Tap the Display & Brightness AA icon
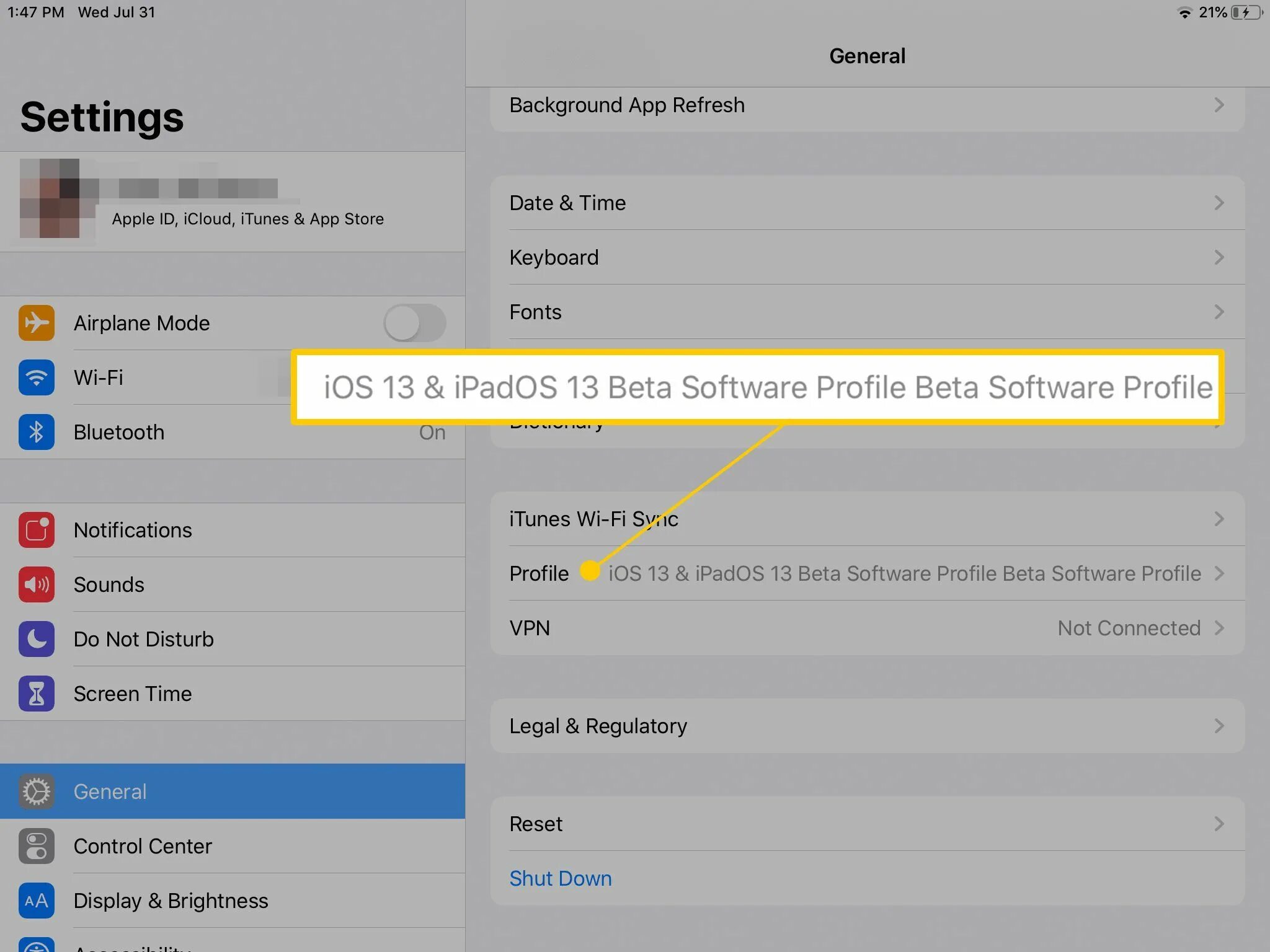Image resolution: width=1270 pixels, height=952 pixels. coord(36,901)
